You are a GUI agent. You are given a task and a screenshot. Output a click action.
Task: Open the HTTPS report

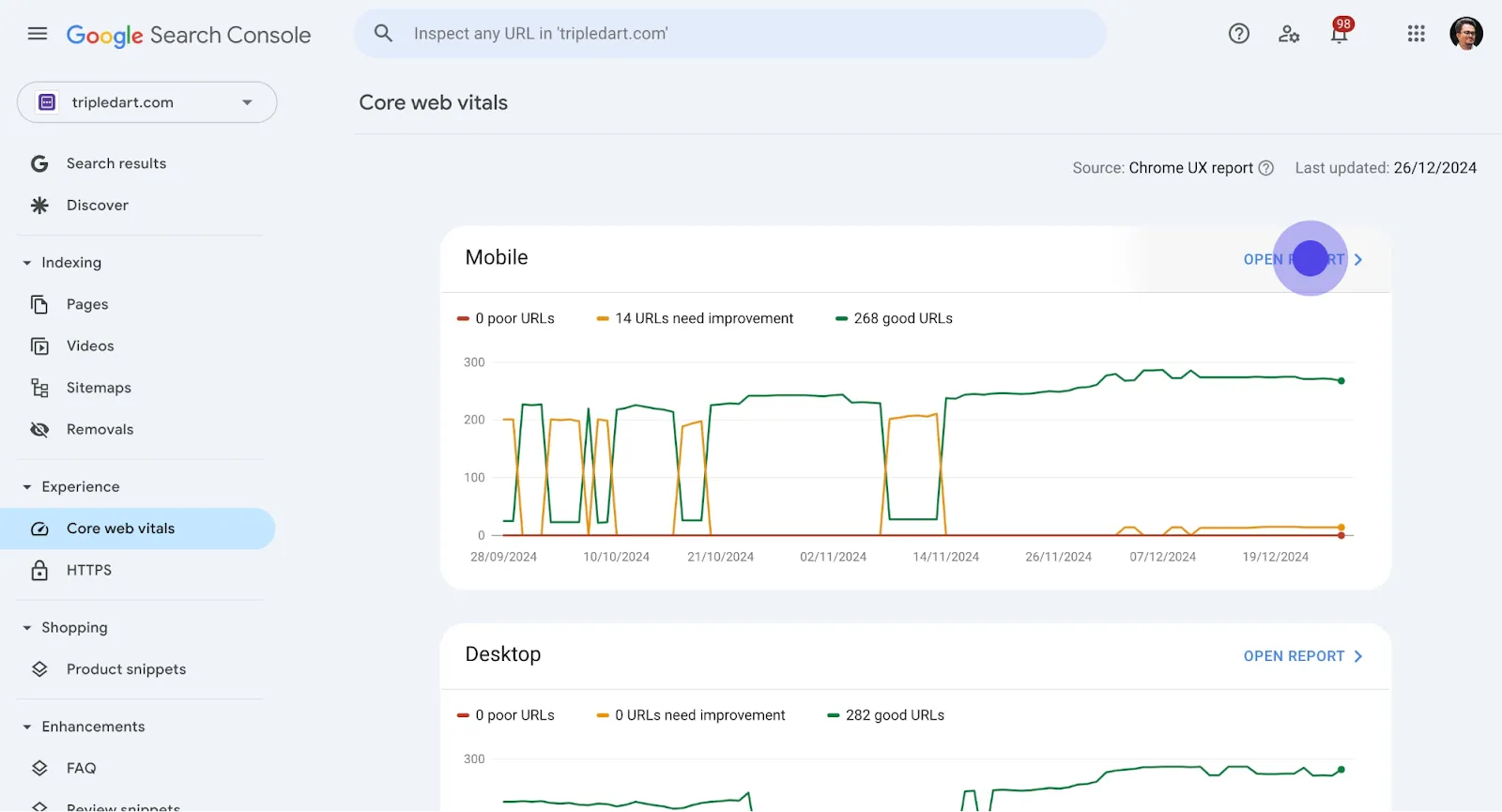click(x=89, y=571)
